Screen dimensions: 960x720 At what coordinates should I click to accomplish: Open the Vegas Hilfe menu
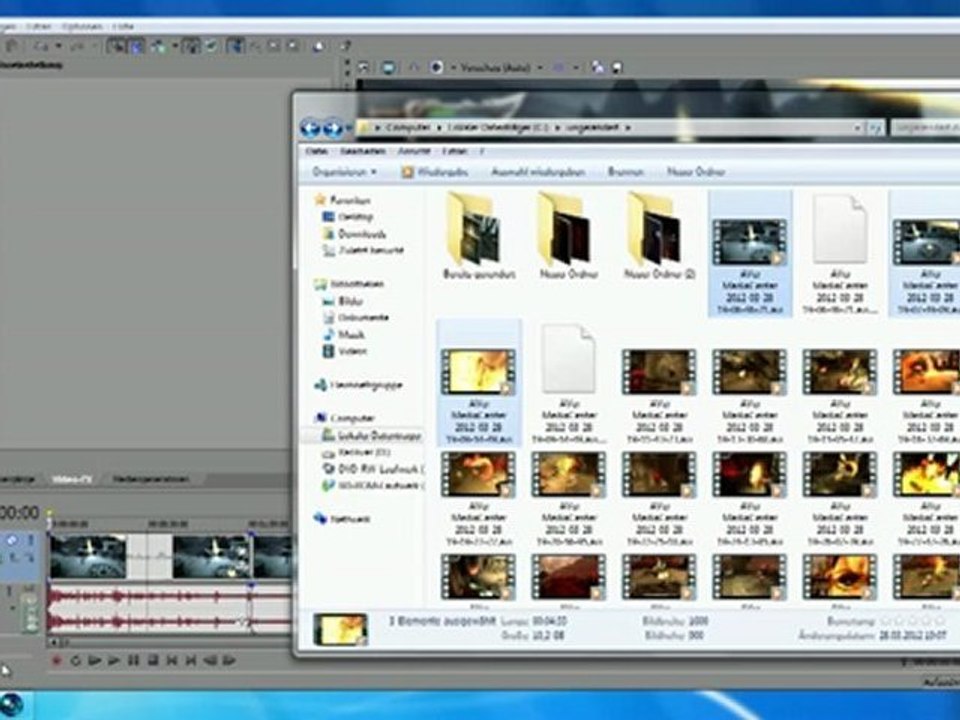pyautogui.click(x=123, y=27)
